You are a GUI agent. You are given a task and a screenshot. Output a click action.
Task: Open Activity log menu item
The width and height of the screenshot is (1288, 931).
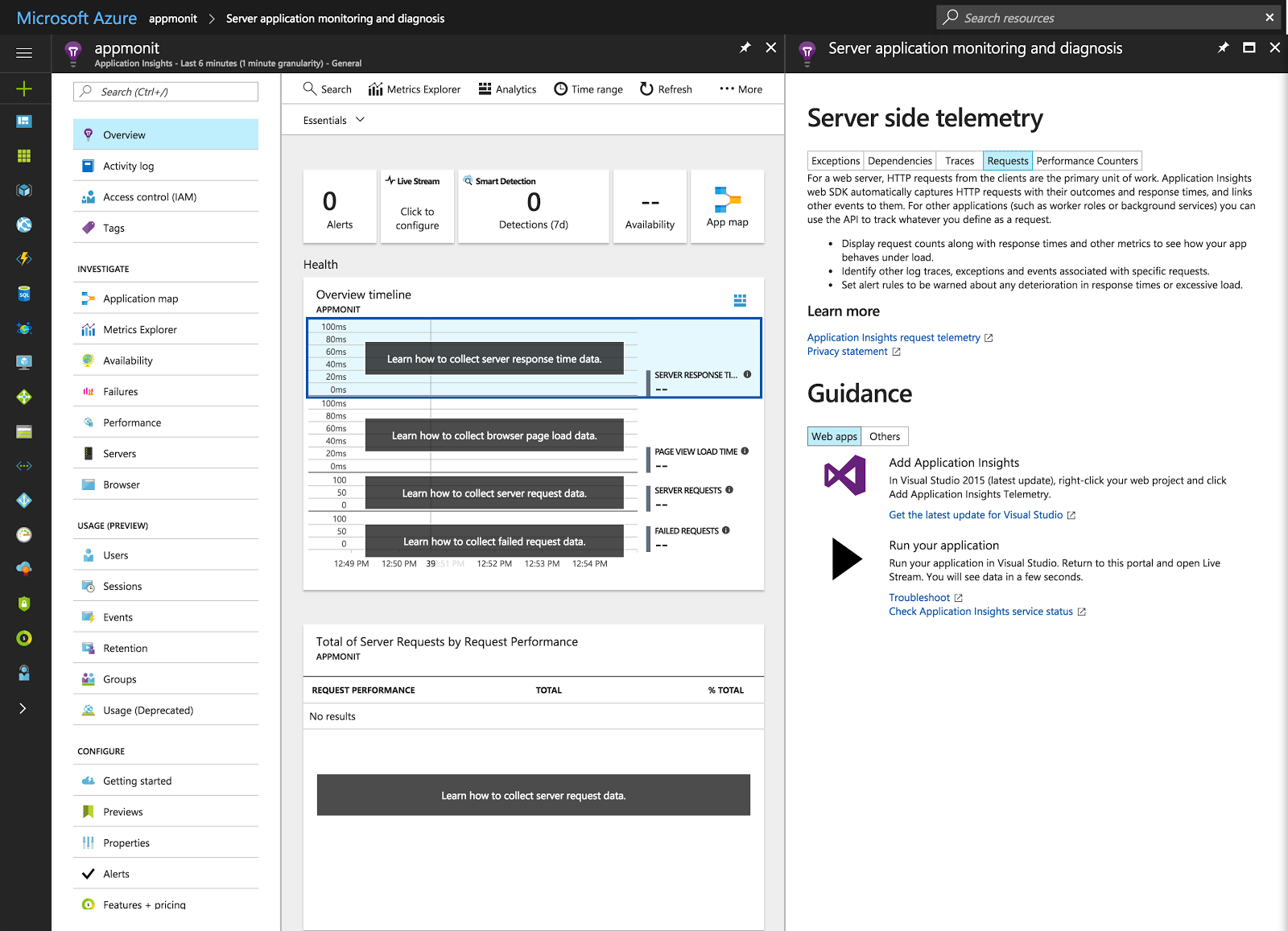click(x=166, y=166)
